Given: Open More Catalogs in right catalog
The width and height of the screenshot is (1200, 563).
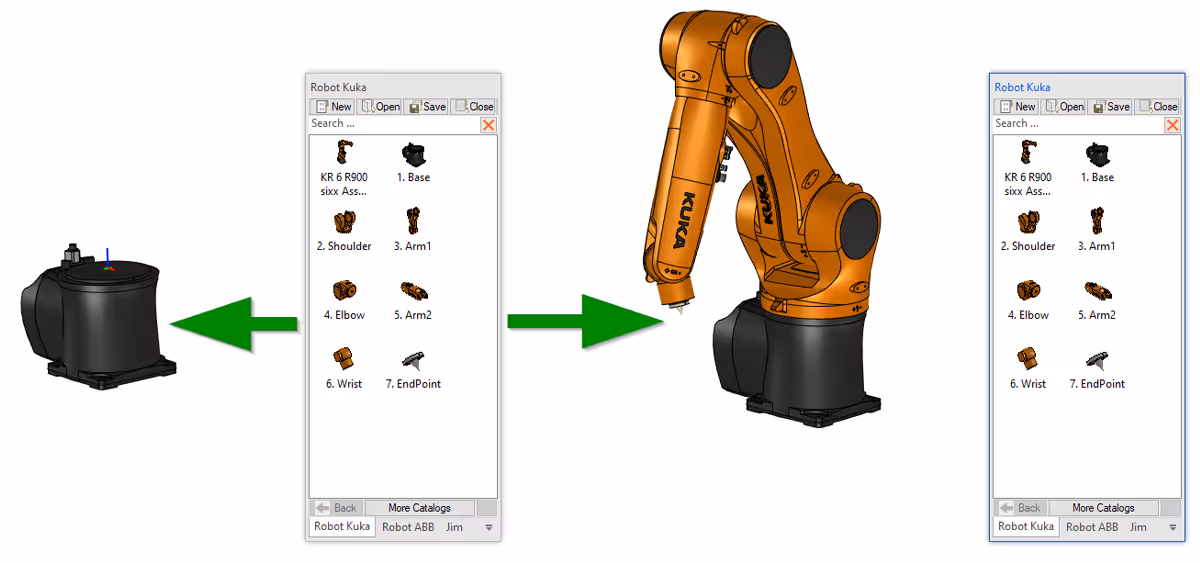Looking at the screenshot, I should [x=1104, y=508].
